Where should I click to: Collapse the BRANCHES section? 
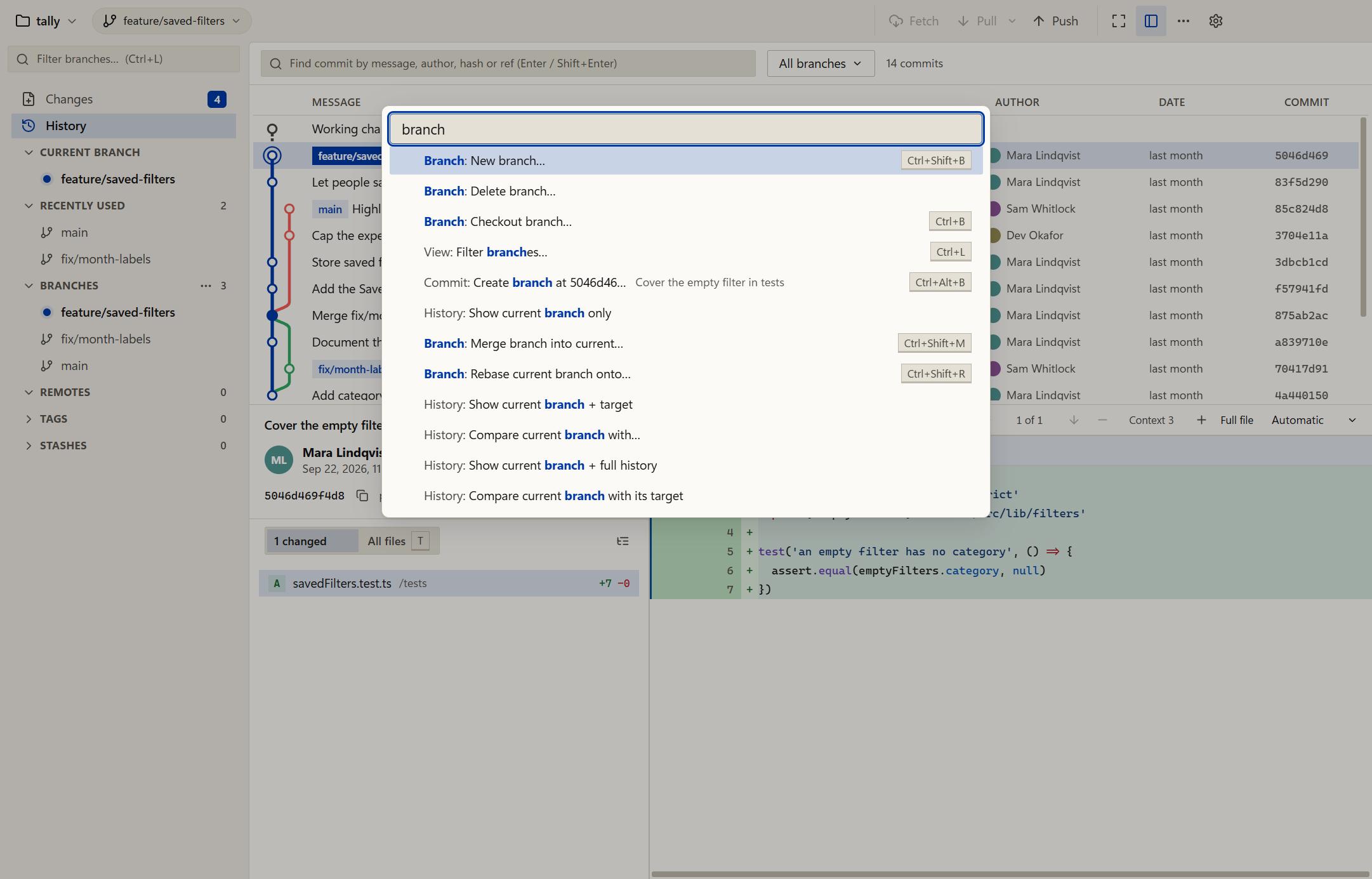[x=29, y=286]
